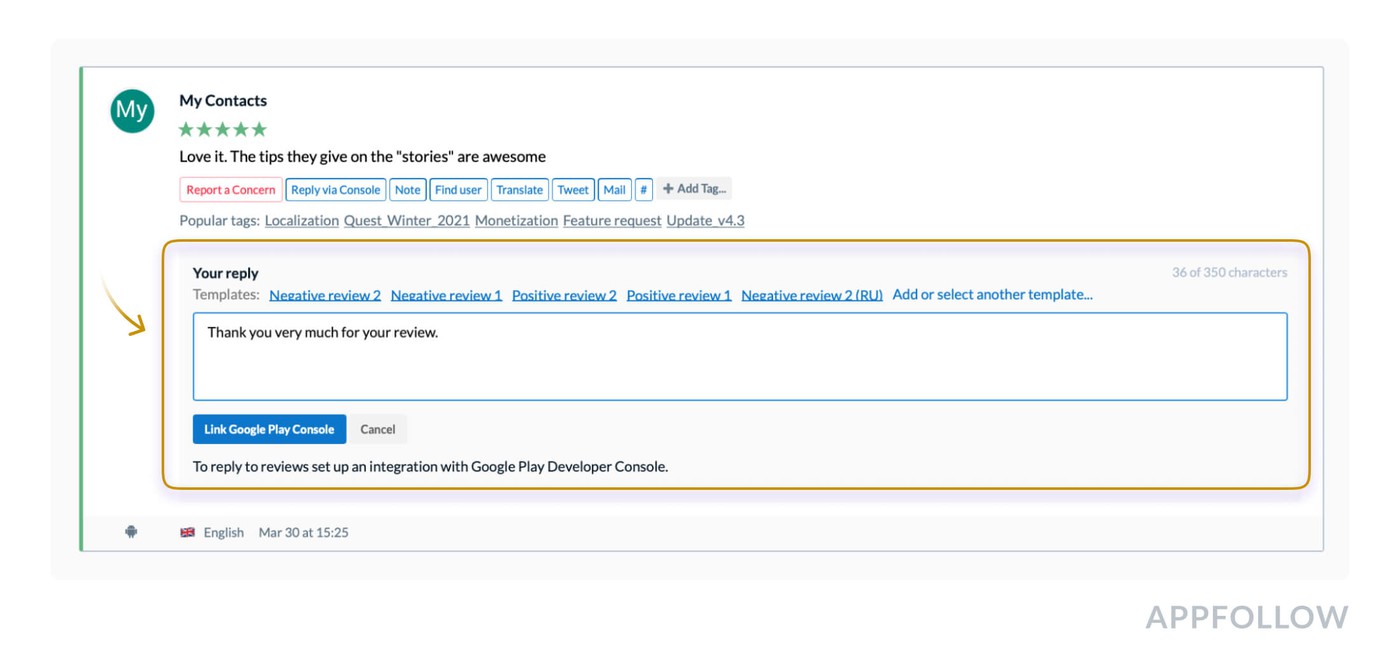The image size is (1400, 654).
Task: Click the Android platform icon
Action: [x=131, y=532]
